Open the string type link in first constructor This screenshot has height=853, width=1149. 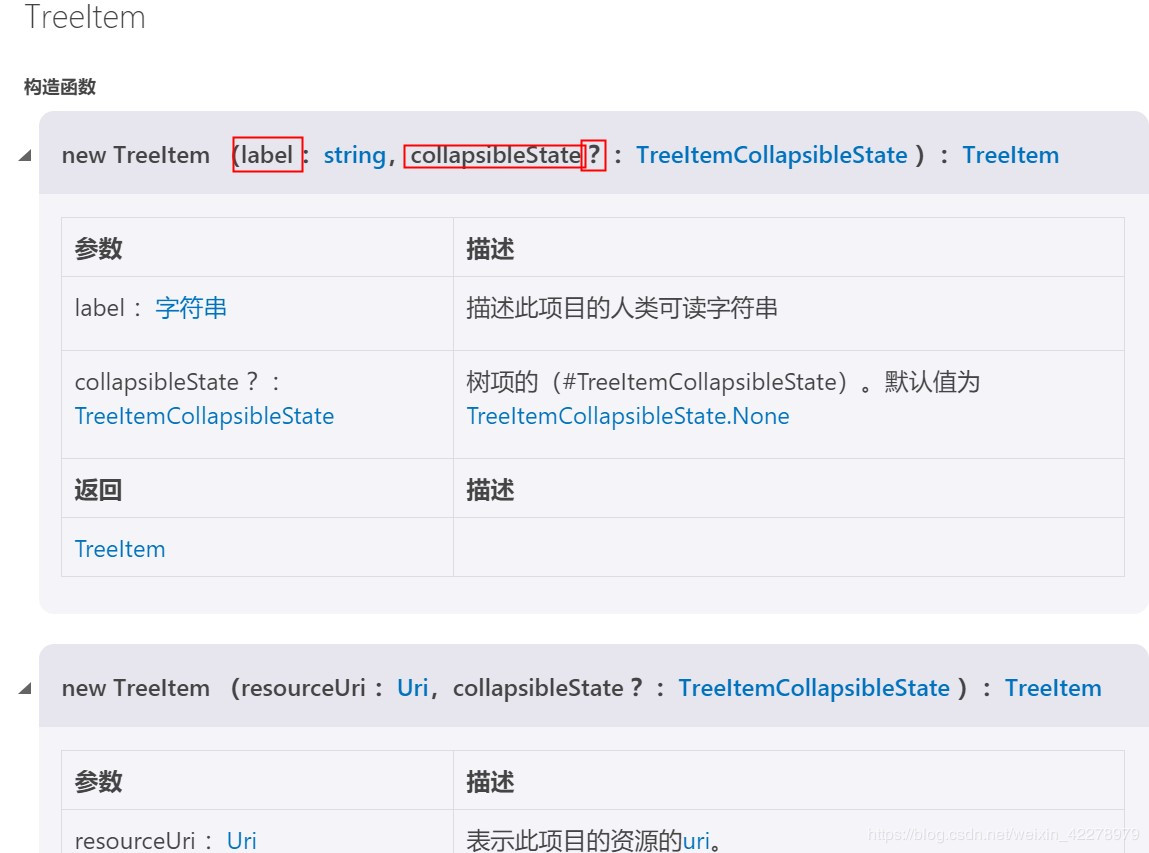(355, 155)
